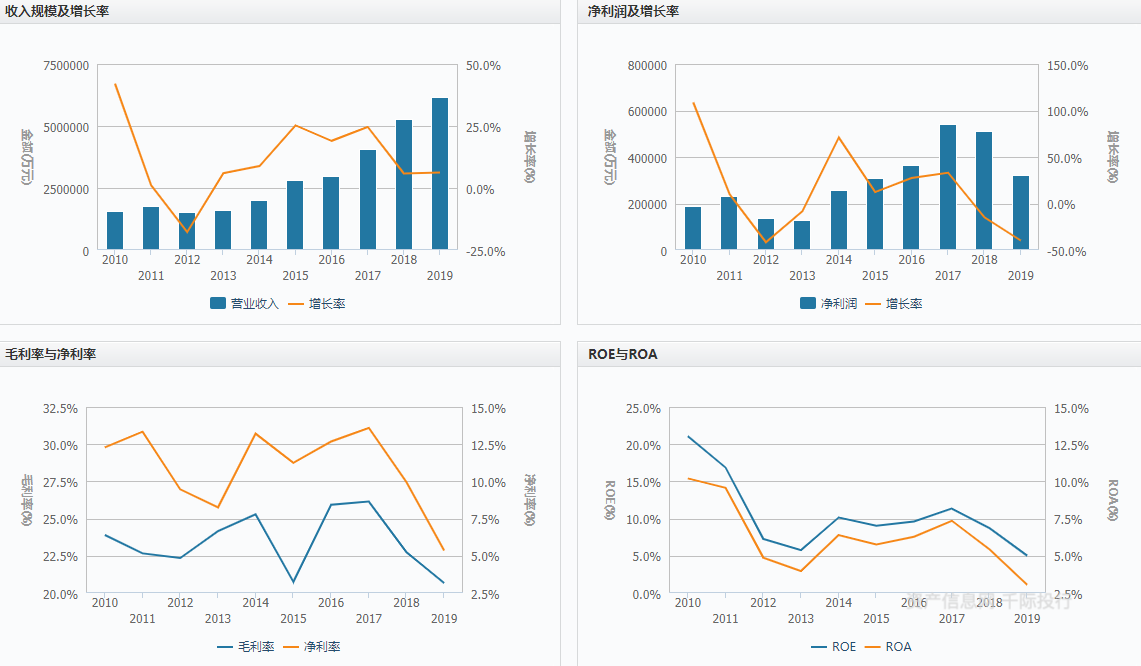Image resolution: width=1141 pixels, height=666 pixels.
Task: Click the 2018 revenue bar
Action: click(x=404, y=185)
